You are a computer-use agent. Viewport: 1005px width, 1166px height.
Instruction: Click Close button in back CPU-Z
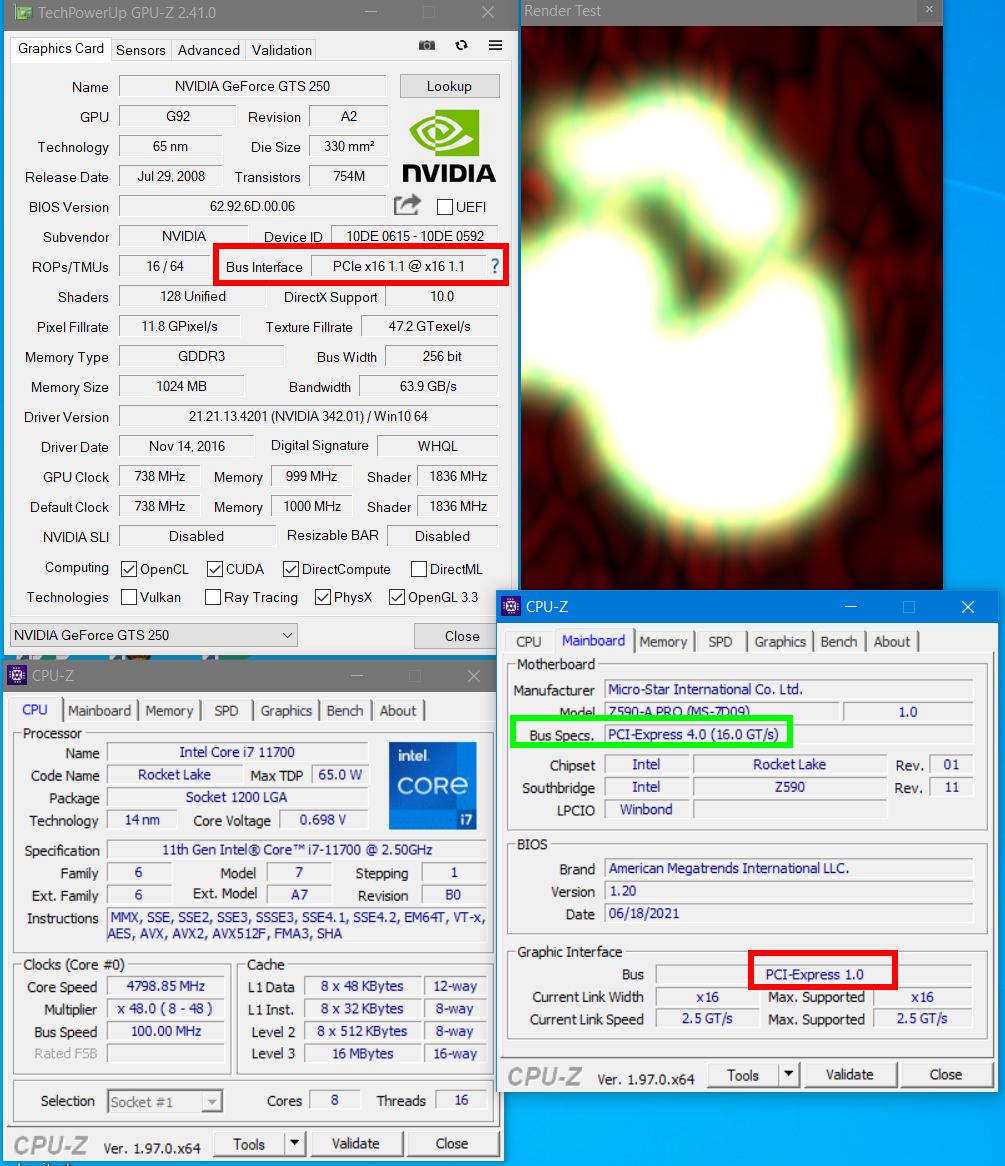452,1143
